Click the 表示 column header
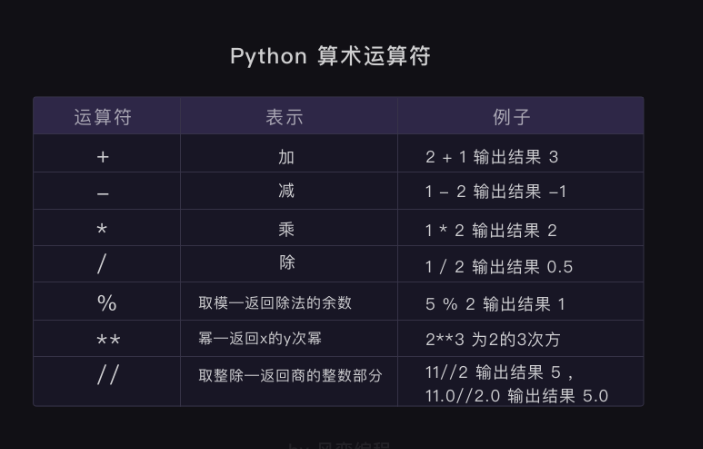 click(284, 117)
